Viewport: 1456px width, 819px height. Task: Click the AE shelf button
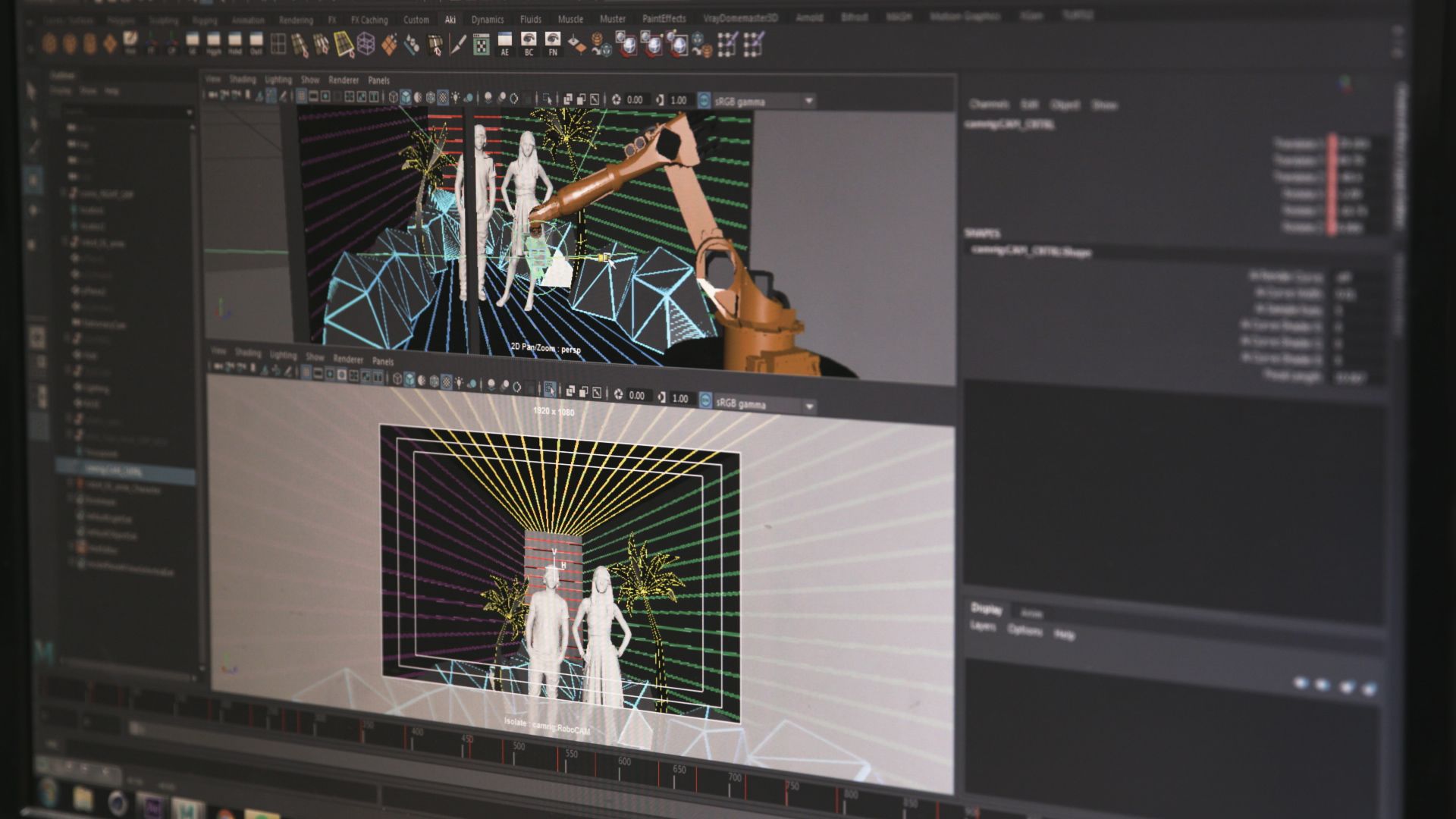[x=505, y=42]
